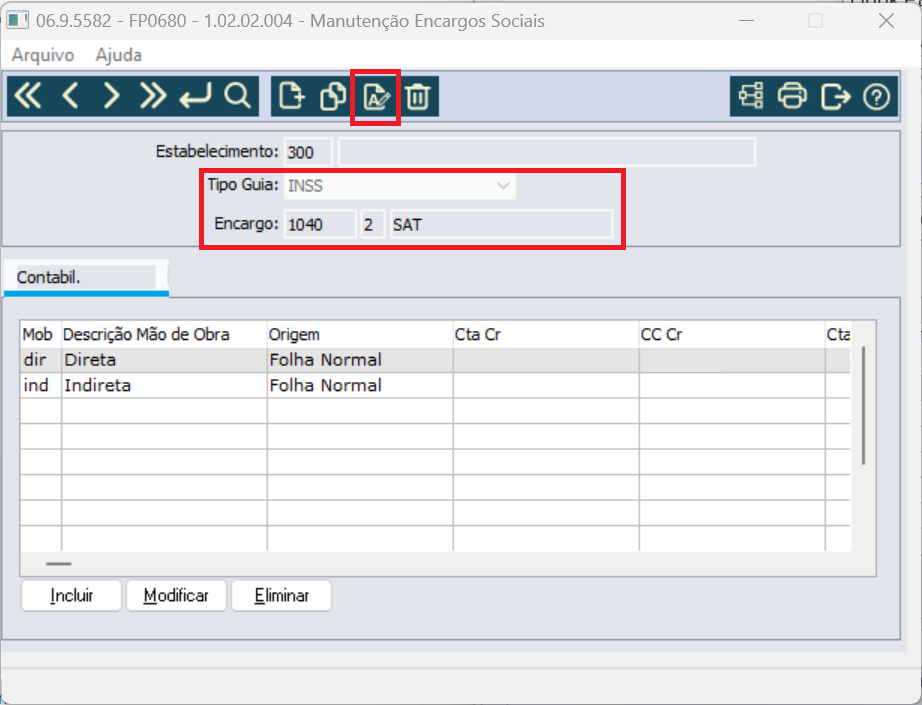The image size is (922, 705).
Task: Select the 'dir' row cell
Action: (x=41, y=360)
